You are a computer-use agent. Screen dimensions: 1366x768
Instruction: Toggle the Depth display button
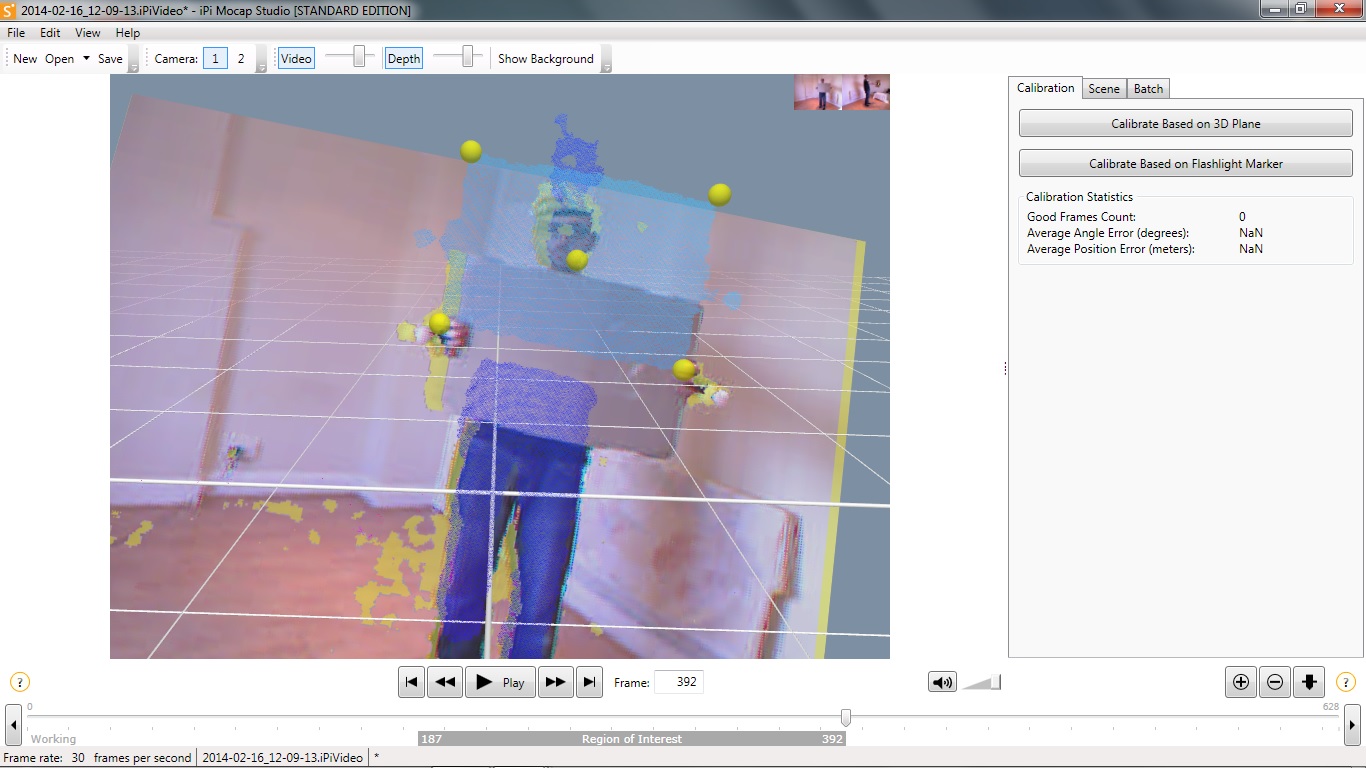pyautogui.click(x=404, y=58)
